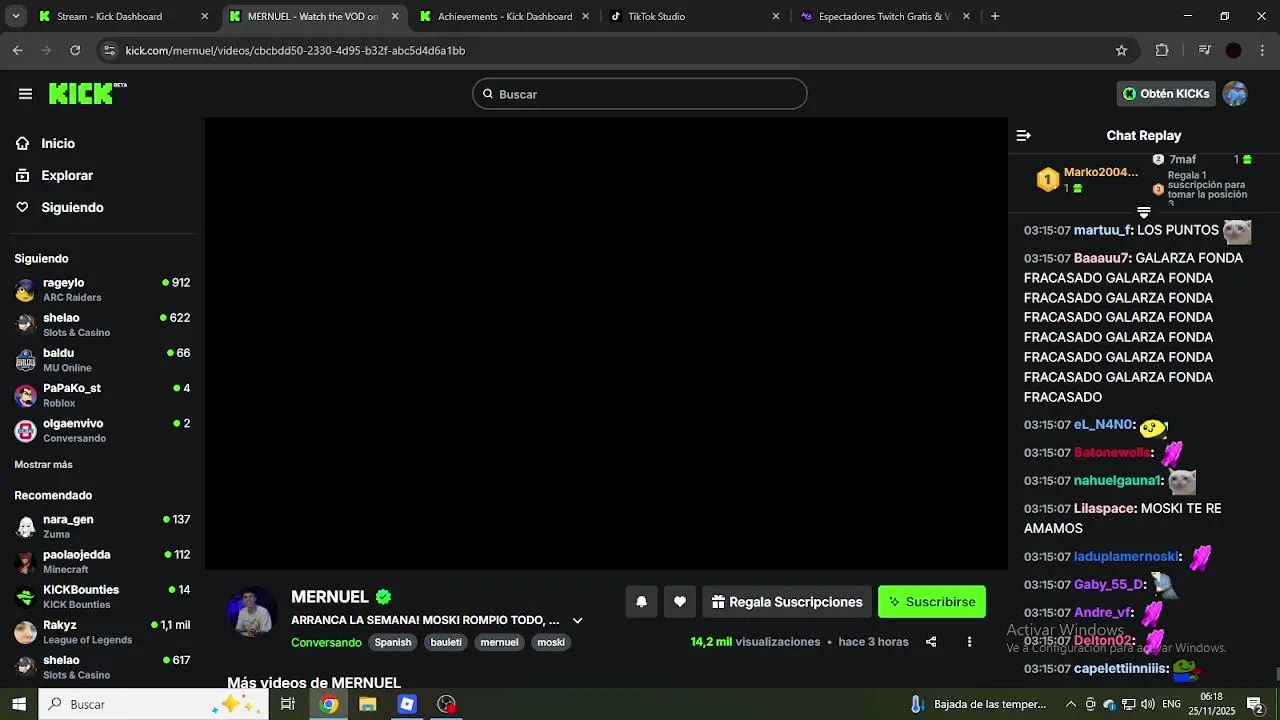
Task: Open recommended Rakyz channel
Action: click(x=102, y=632)
